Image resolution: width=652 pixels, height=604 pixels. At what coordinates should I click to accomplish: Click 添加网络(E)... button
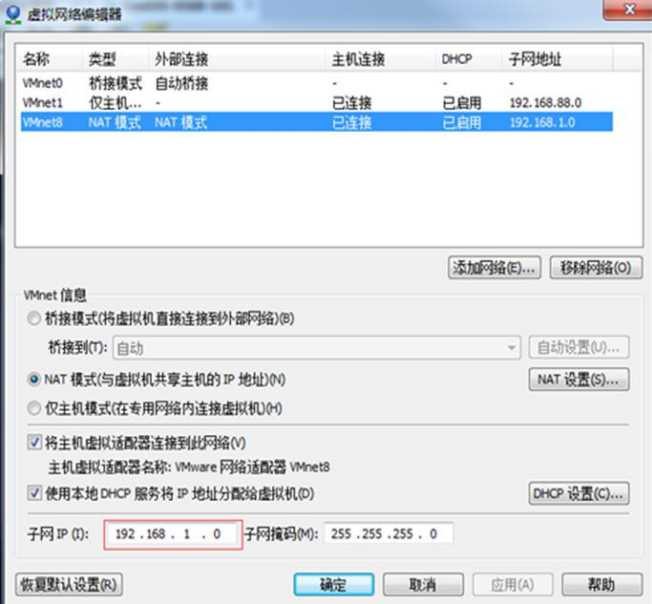pos(494,267)
